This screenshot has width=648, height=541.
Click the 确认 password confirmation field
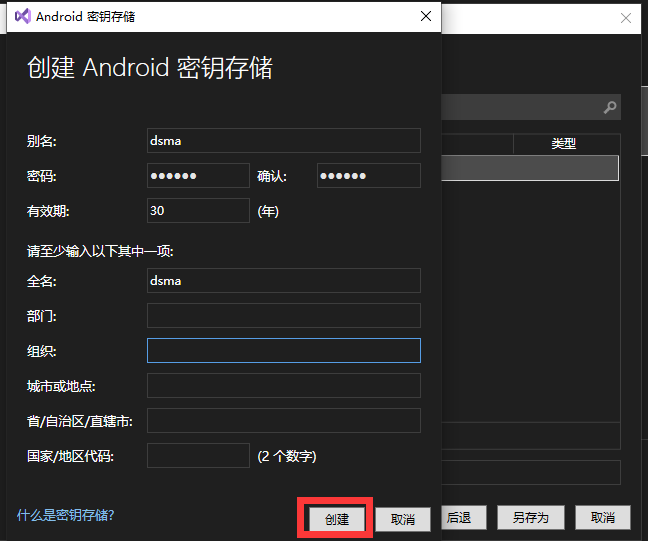[369, 176]
